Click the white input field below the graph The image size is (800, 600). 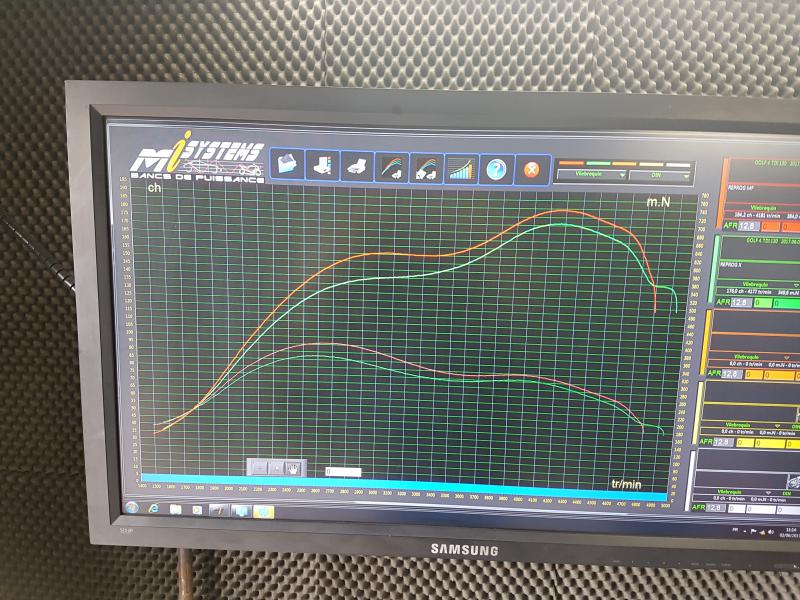point(343,472)
